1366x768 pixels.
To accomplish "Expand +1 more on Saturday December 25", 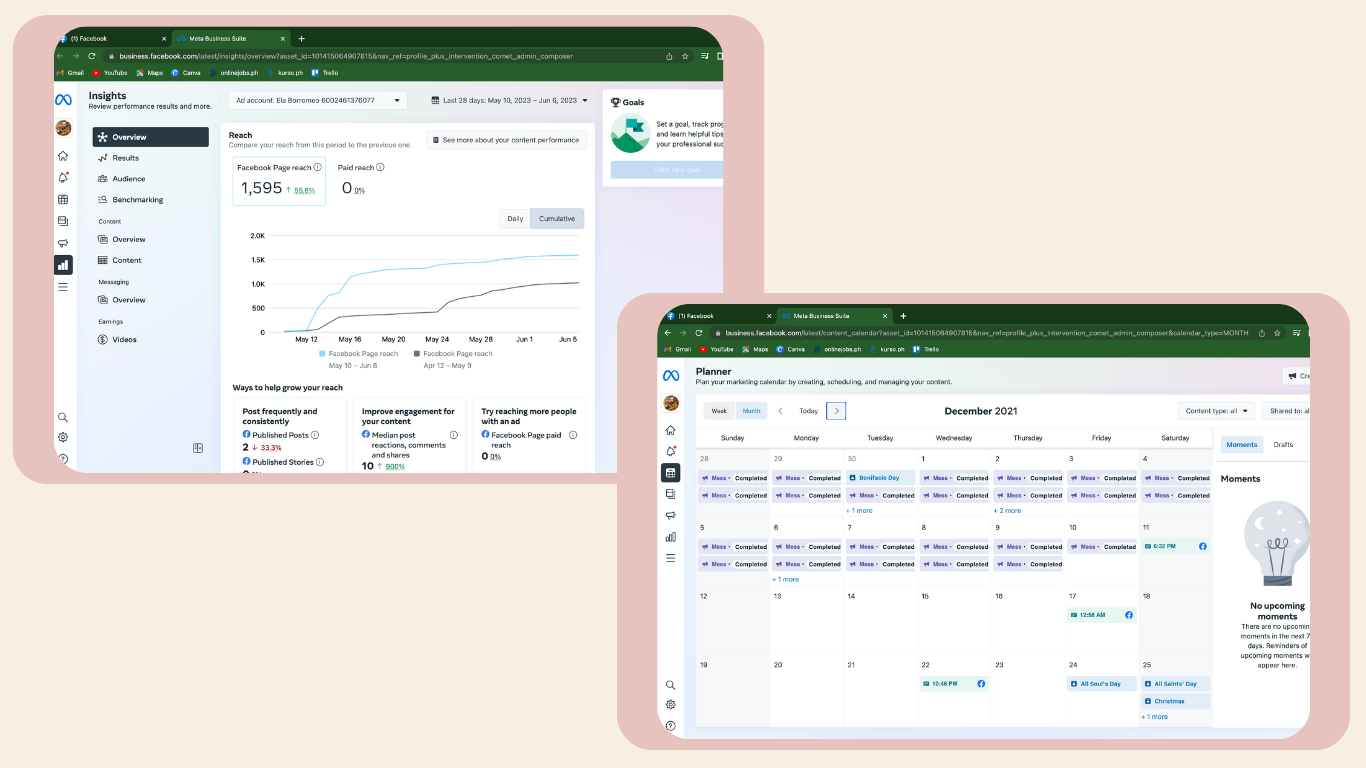I will tap(1155, 717).
